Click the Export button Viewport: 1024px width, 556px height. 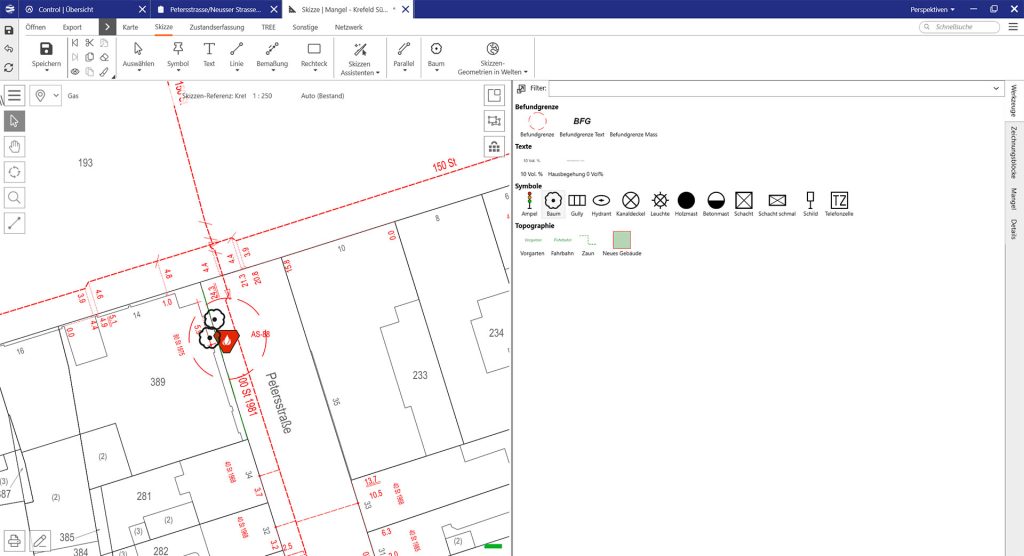pos(72,27)
